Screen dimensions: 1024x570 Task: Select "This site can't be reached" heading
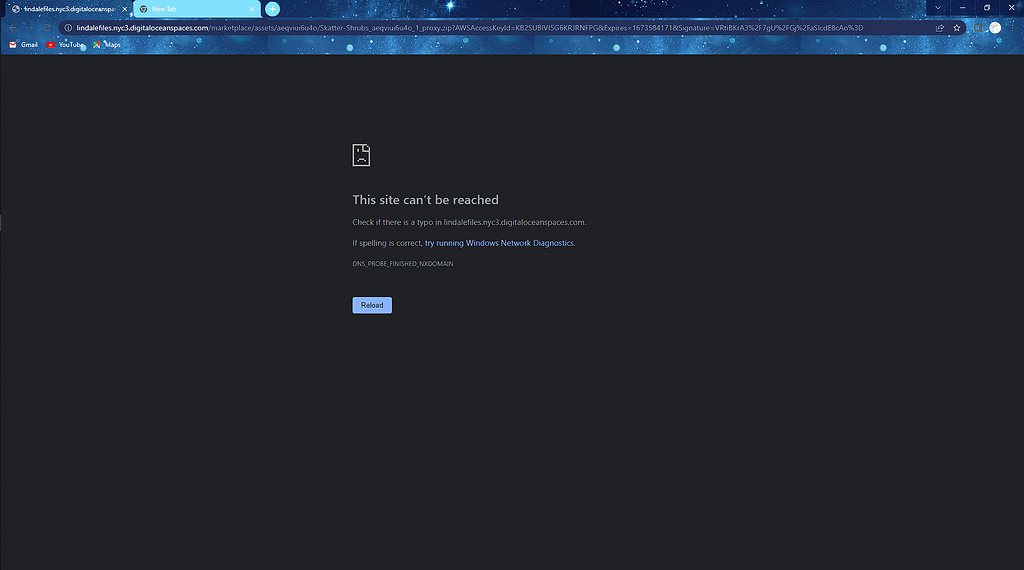tap(425, 200)
